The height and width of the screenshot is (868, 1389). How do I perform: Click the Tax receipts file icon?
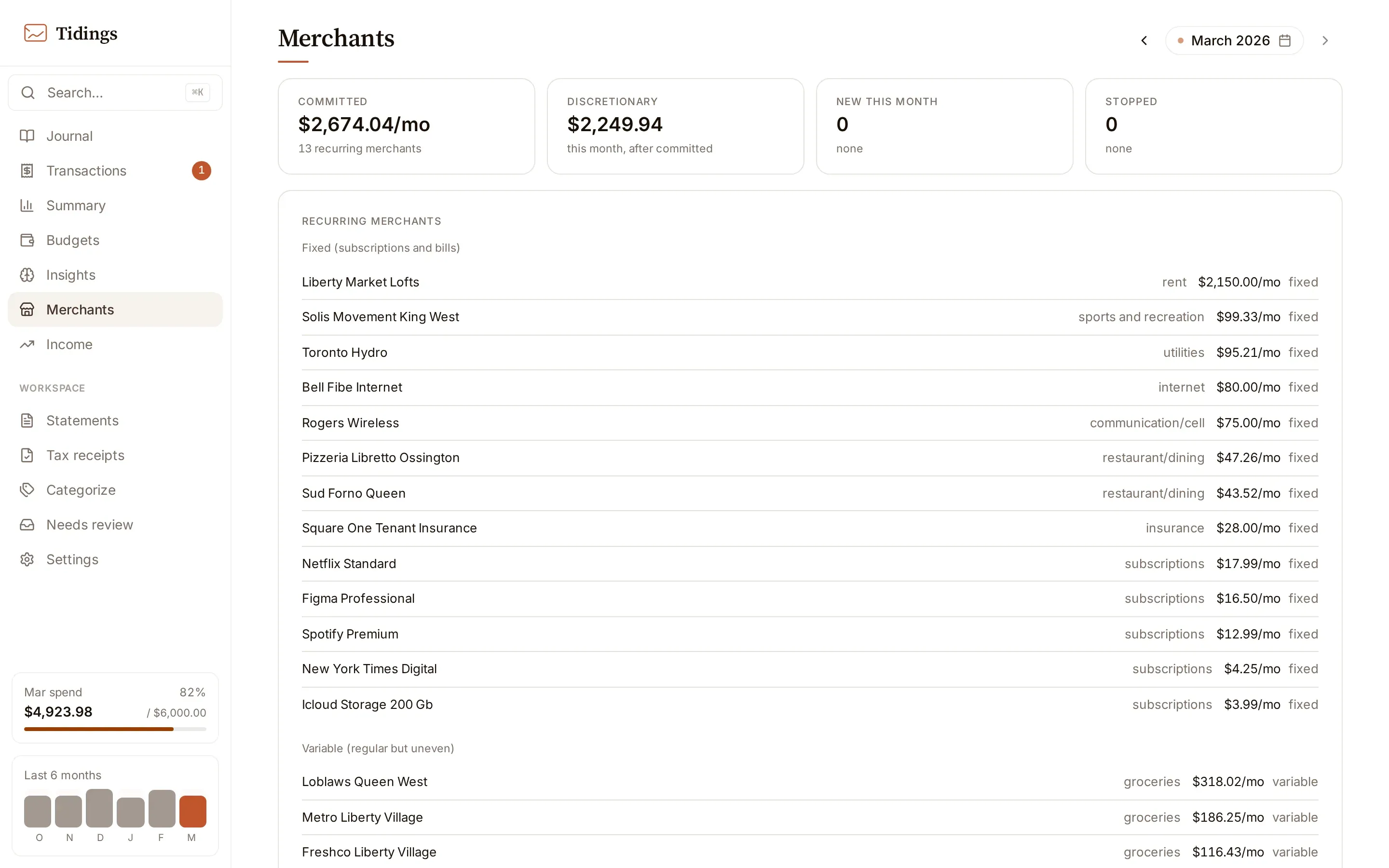27,455
